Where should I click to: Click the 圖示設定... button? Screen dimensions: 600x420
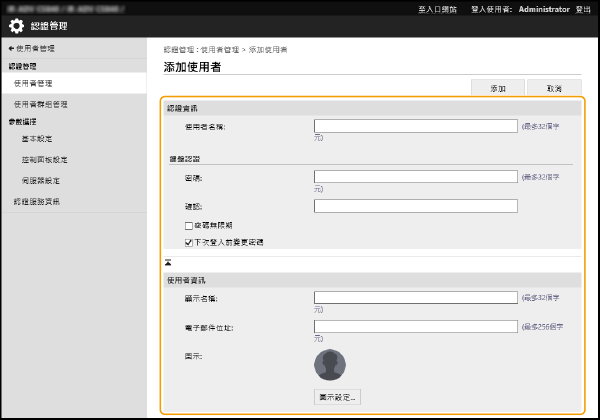pyautogui.click(x=336, y=397)
